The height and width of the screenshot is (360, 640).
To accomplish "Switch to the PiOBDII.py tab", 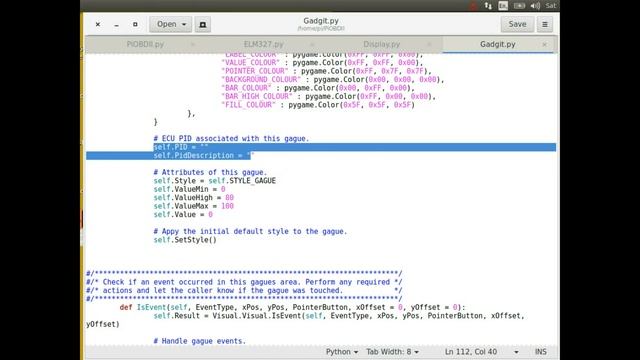I will tap(145, 44).
